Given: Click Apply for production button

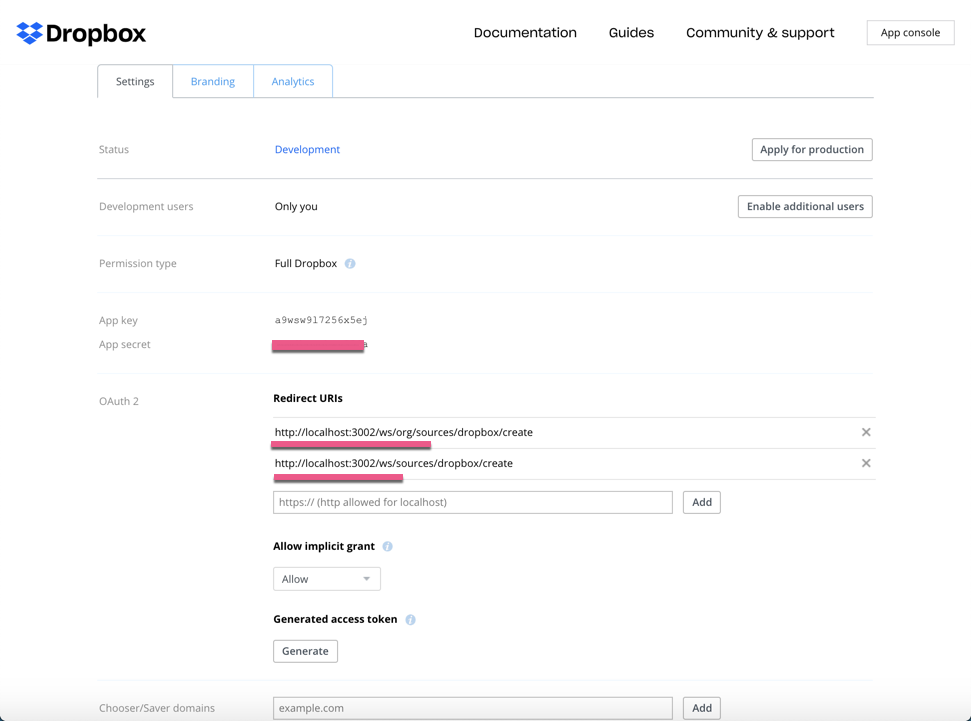Looking at the screenshot, I should point(812,149).
